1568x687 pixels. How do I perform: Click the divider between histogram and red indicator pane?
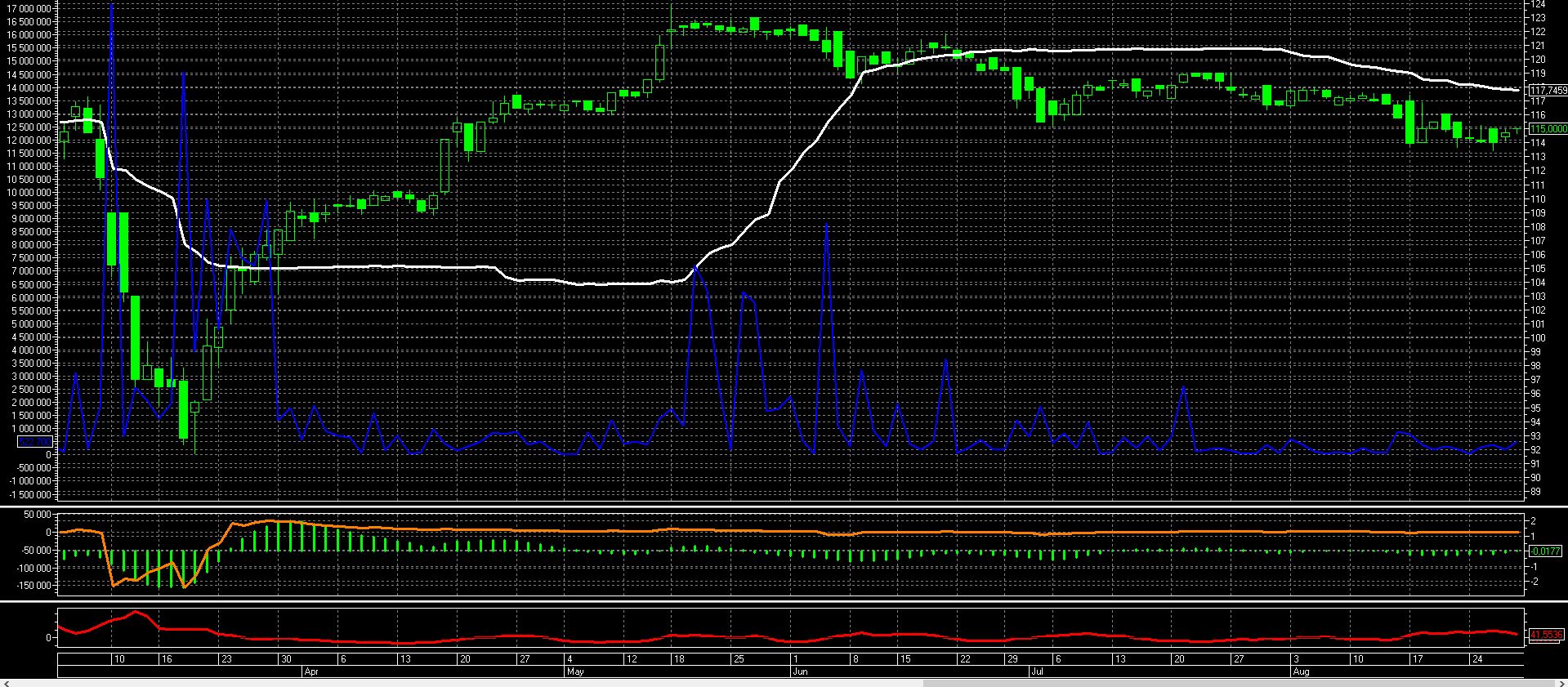pyautogui.click(x=784, y=602)
